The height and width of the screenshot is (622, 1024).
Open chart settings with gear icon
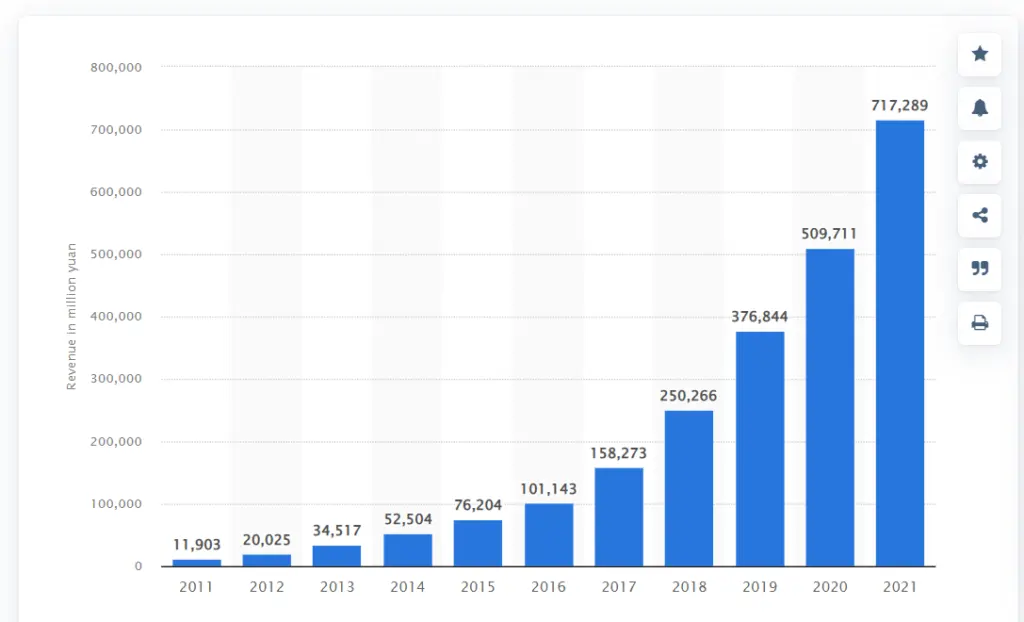click(x=979, y=161)
